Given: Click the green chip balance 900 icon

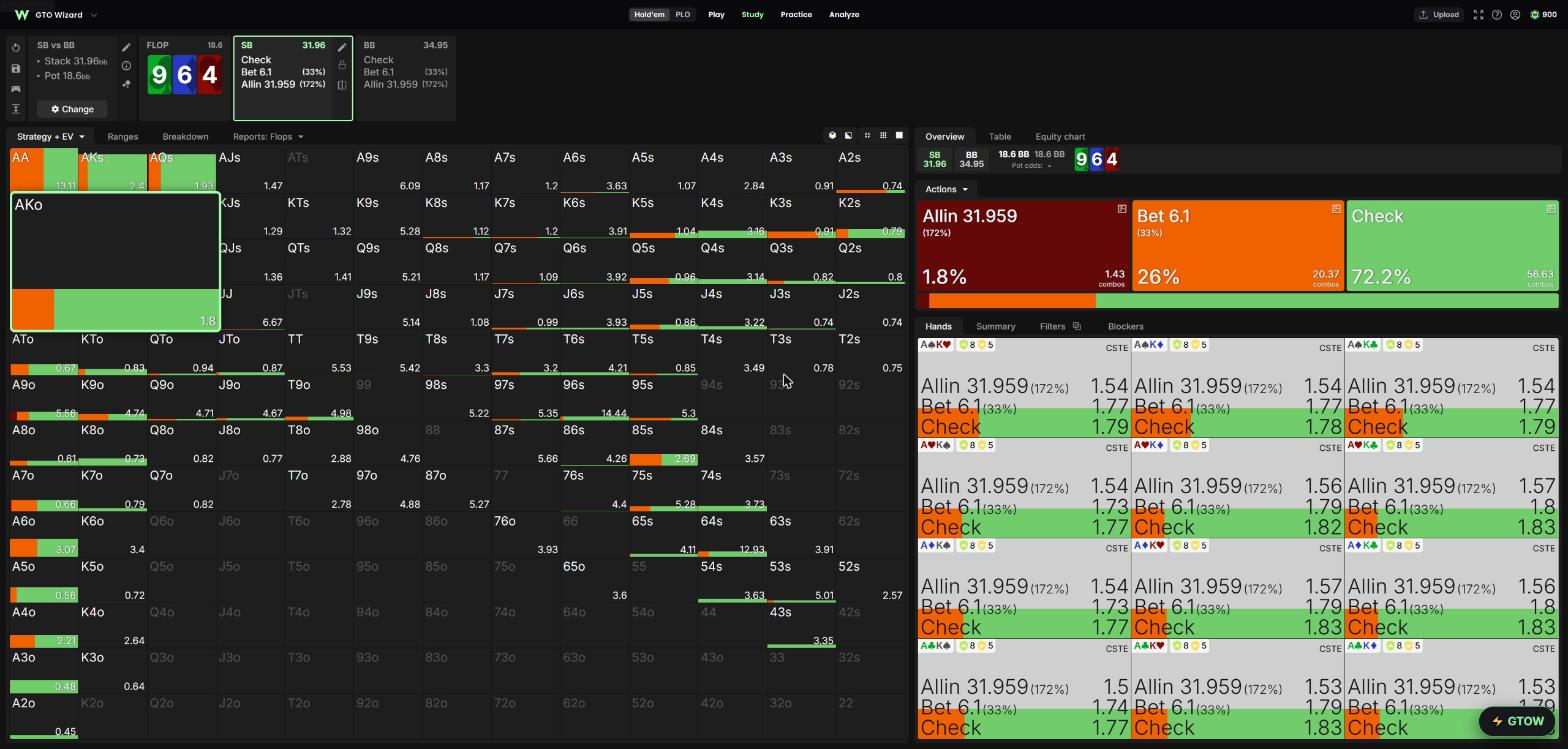Looking at the screenshot, I should pos(1535,15).
